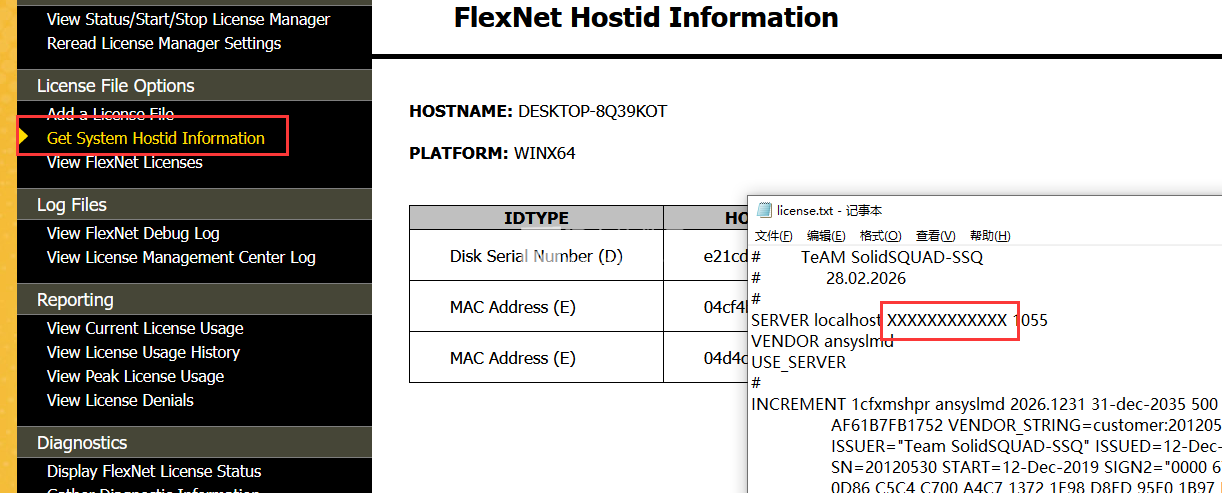Open View License Denials report
The height and width of the screenshot is (493, 1222).
pyautogui.click(x=120, y=400)
